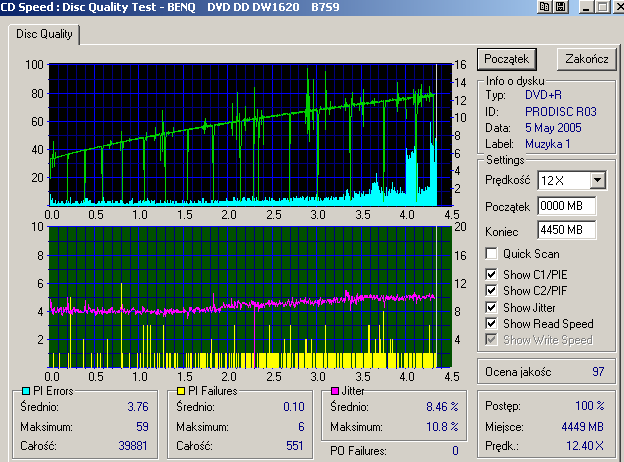Click the date value 5 May 2005
This screenshot has height=462, width=624.
(553, 128)
